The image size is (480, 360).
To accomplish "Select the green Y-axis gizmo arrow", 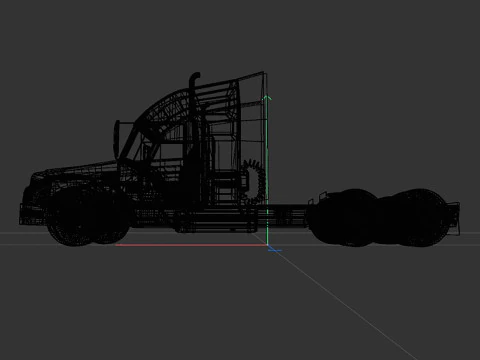I will [267, 170].
